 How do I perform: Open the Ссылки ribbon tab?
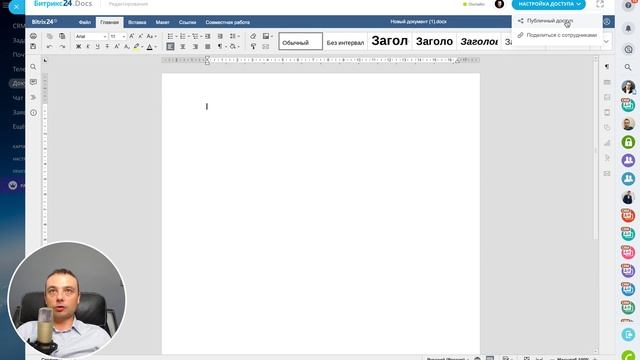click(x=187, y=22)
